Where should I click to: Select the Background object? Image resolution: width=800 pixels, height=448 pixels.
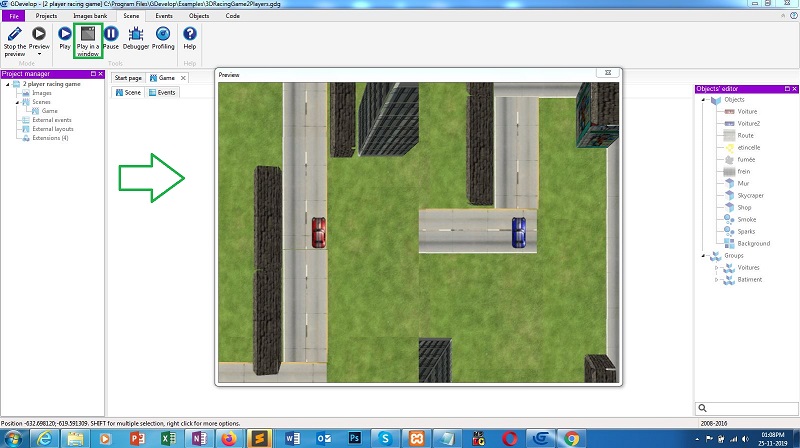pos(754,244)
